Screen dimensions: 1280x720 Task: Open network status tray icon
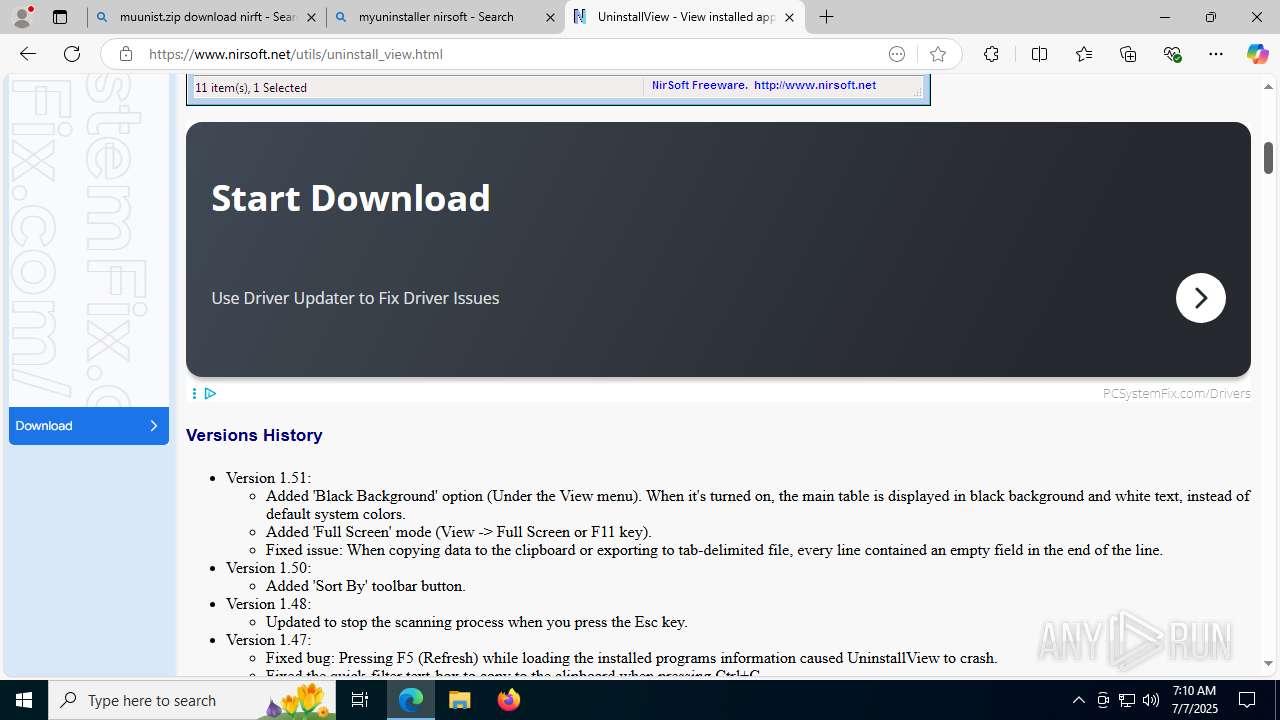1127,700
